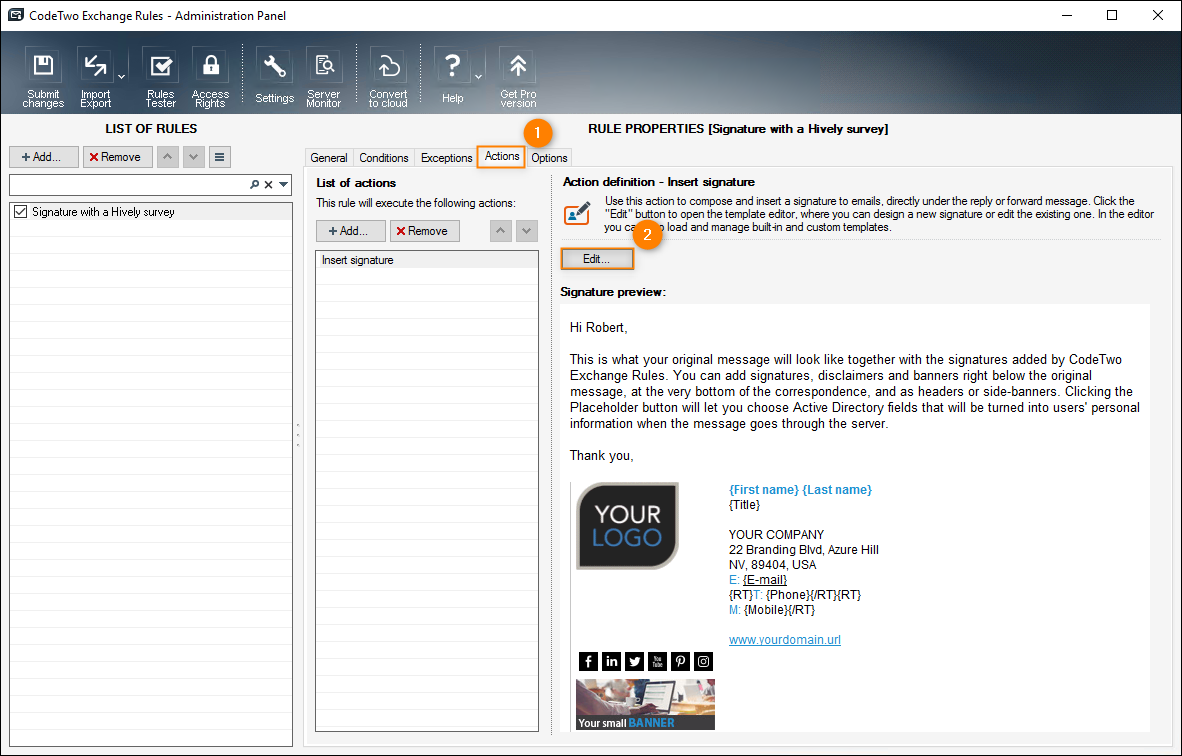Open Access Rights settings
1182x756 pixels.
tap(210, 78)
